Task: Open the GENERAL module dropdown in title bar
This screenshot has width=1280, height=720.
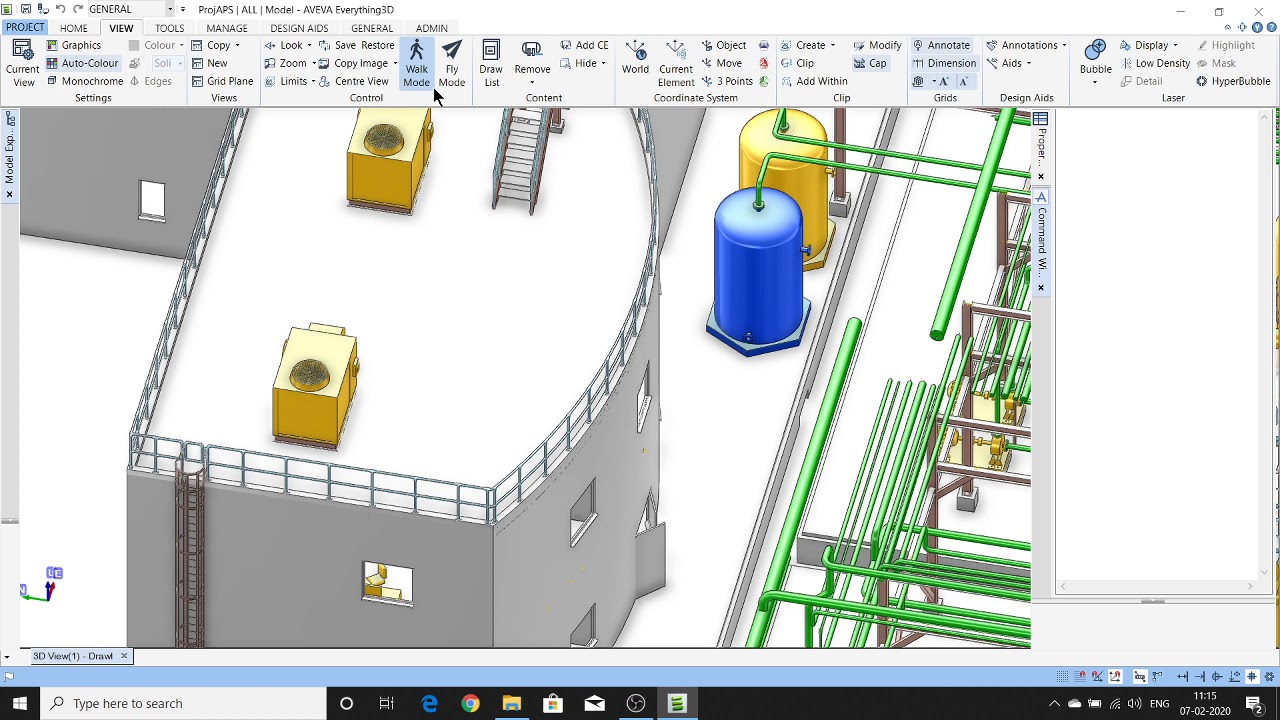Action: (x=170, y=9)
